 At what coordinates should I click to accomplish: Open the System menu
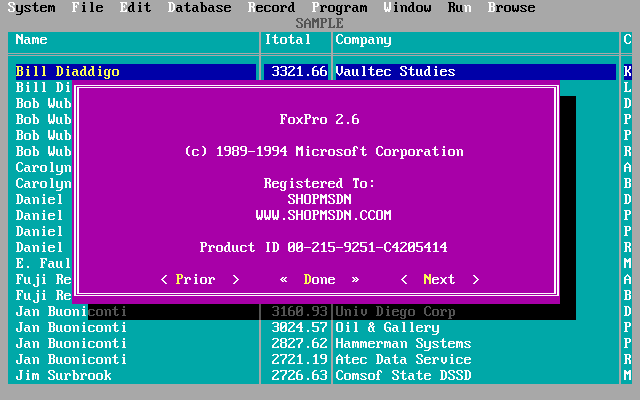tap(31, 8)
